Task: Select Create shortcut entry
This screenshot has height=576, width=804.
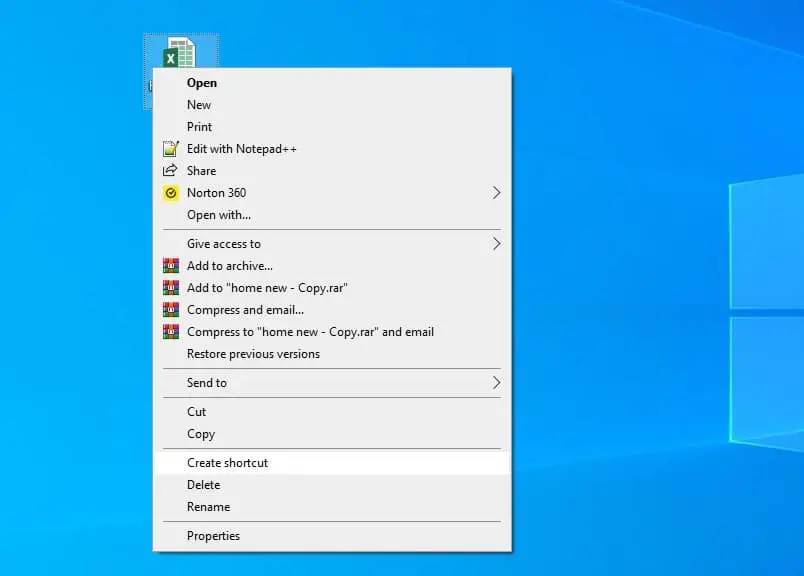Action: (x=228, y=463)
